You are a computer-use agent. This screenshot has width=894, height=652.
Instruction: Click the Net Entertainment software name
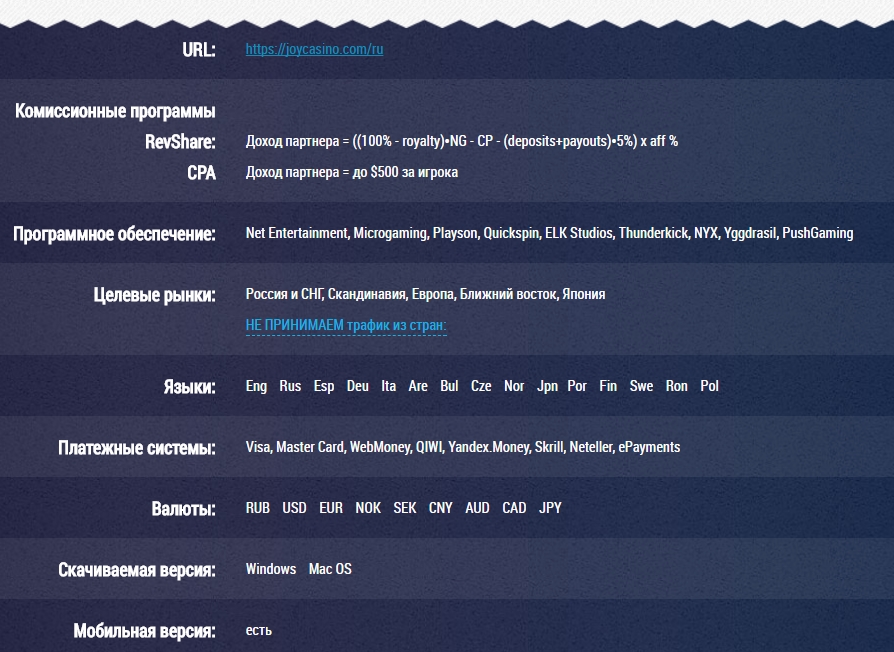(296, 233)
